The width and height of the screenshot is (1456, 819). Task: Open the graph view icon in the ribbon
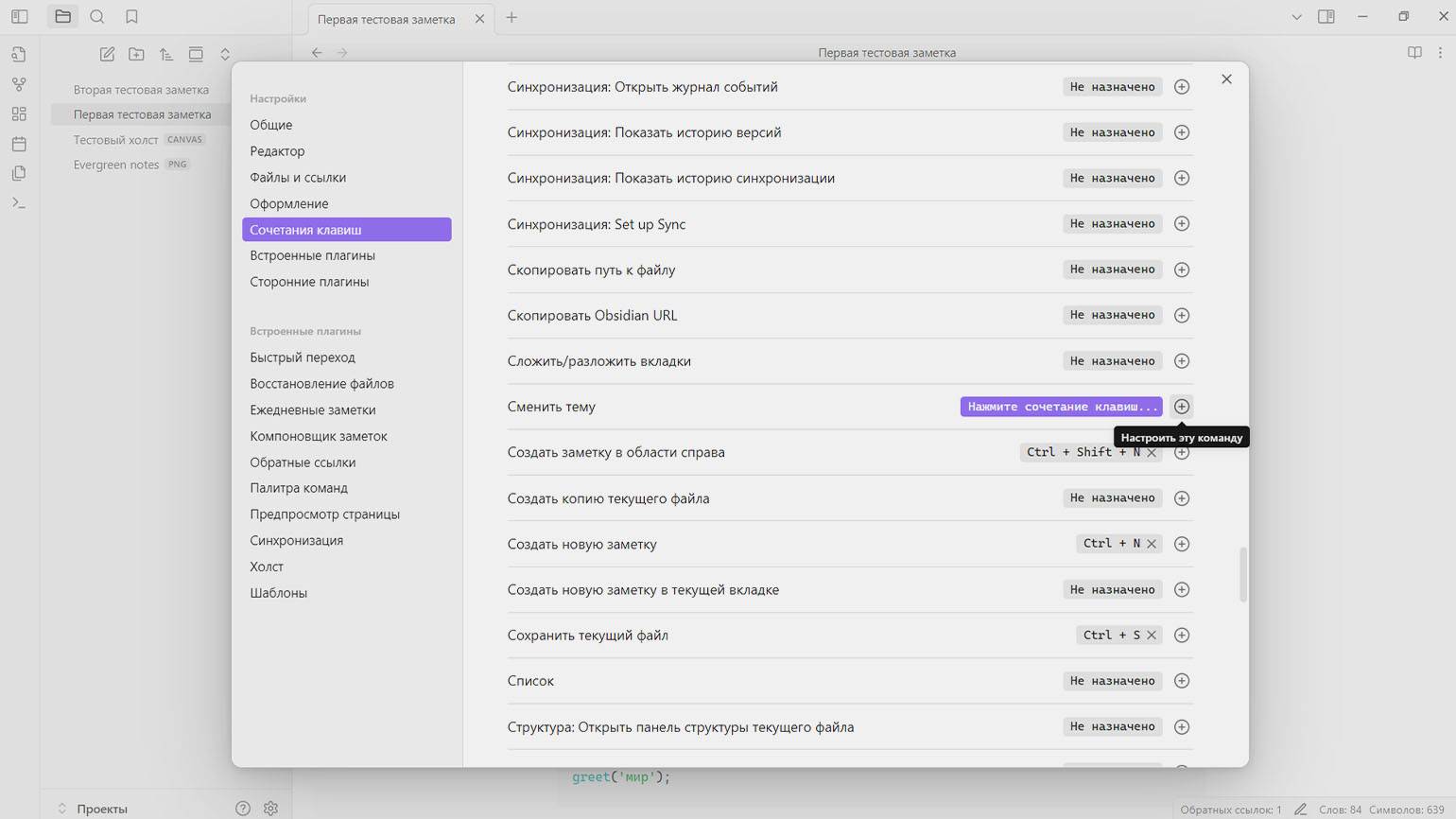pos(19,84)
